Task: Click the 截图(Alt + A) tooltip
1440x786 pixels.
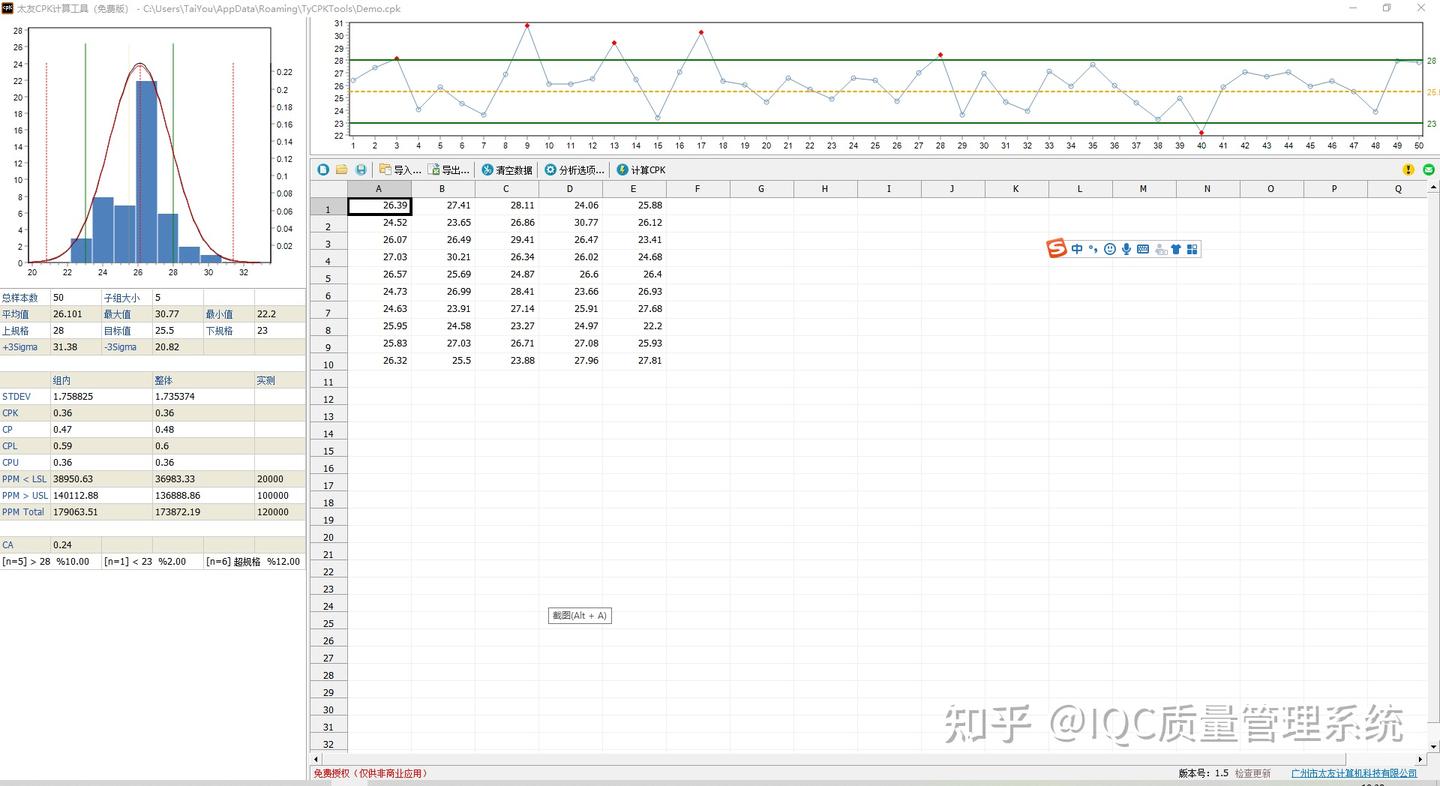Action: [580, 615]
